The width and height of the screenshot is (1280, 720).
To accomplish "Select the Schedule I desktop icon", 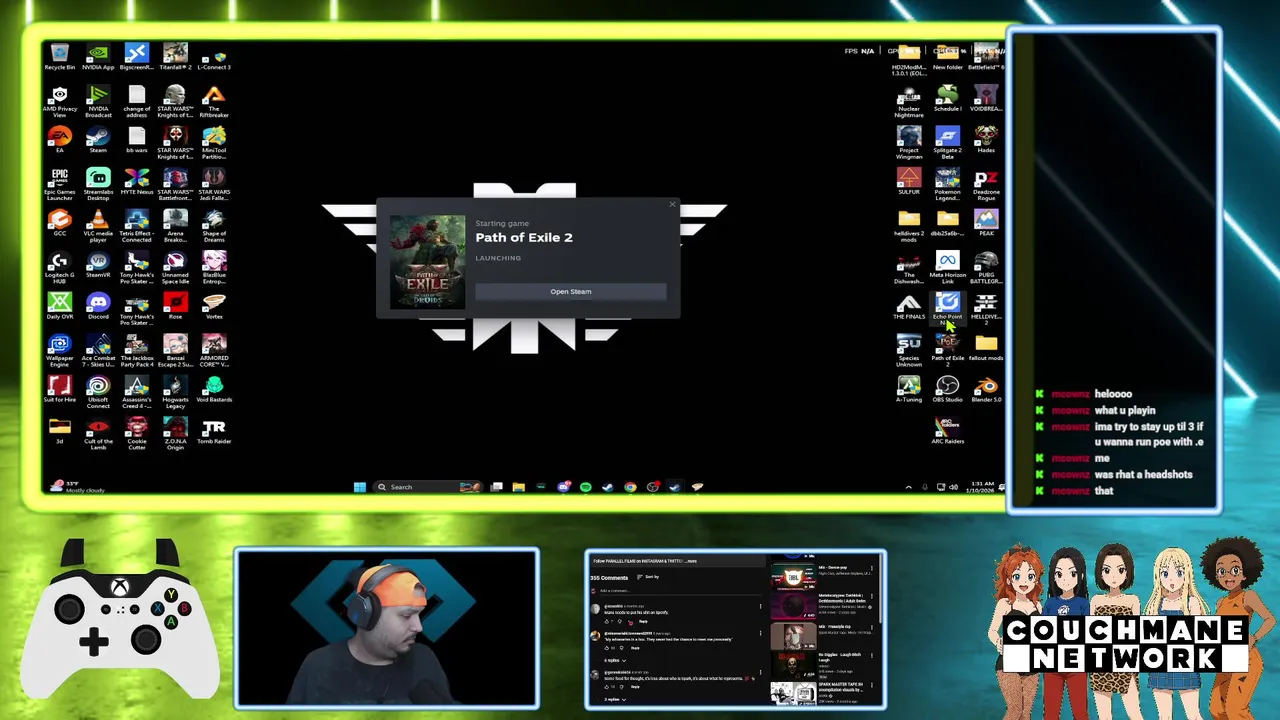I will click(x=947, y=99).
